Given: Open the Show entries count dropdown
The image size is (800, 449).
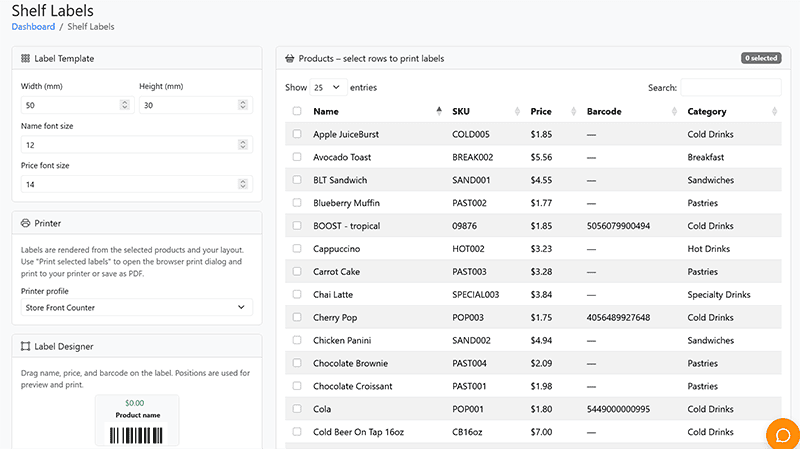Looking at the screenshot, I should 328,87.
